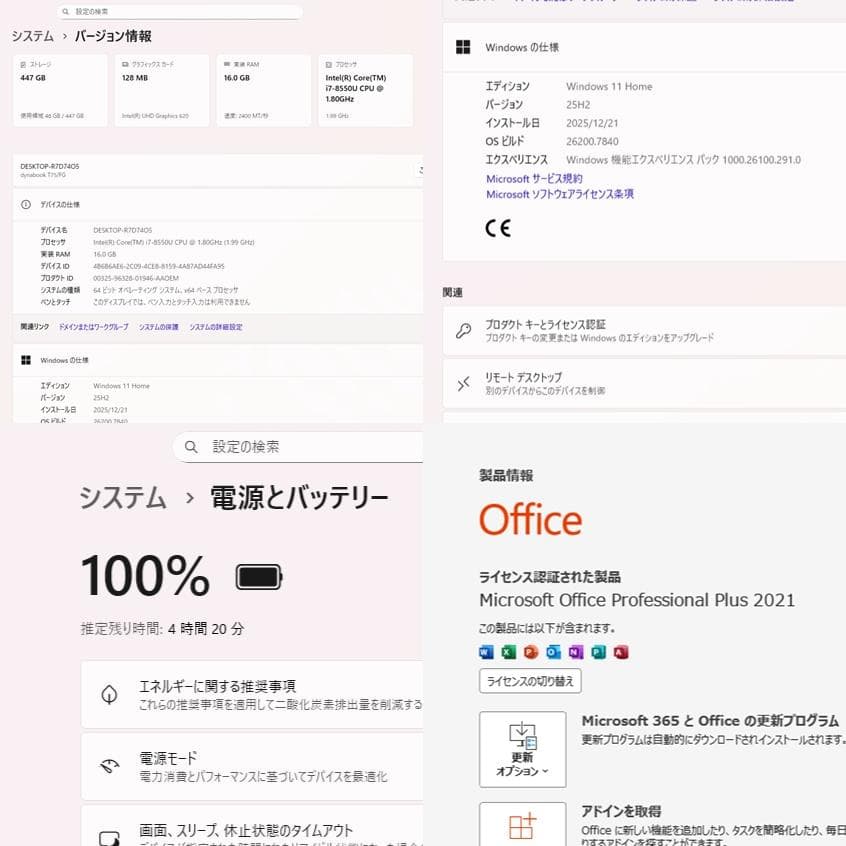This screenshot has height=846, width=846.
Task: Click the 100% battery level text
Action: pos(145,576)
